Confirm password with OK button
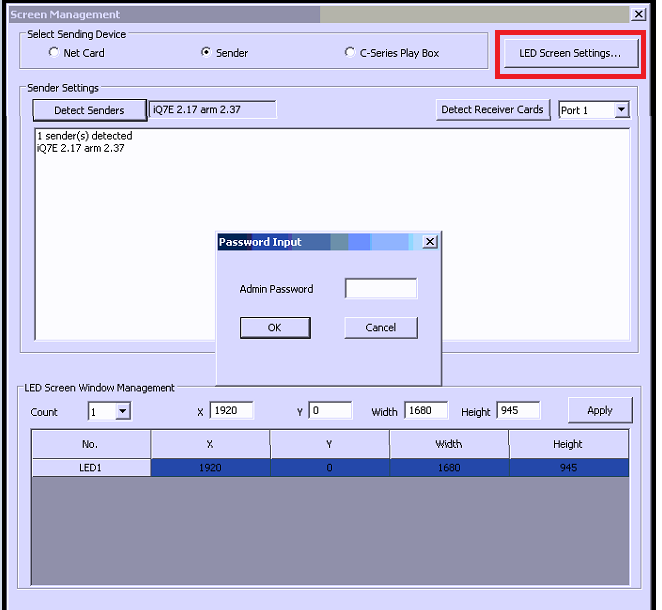Screen dimensions: 662x610 coord(275,328)
